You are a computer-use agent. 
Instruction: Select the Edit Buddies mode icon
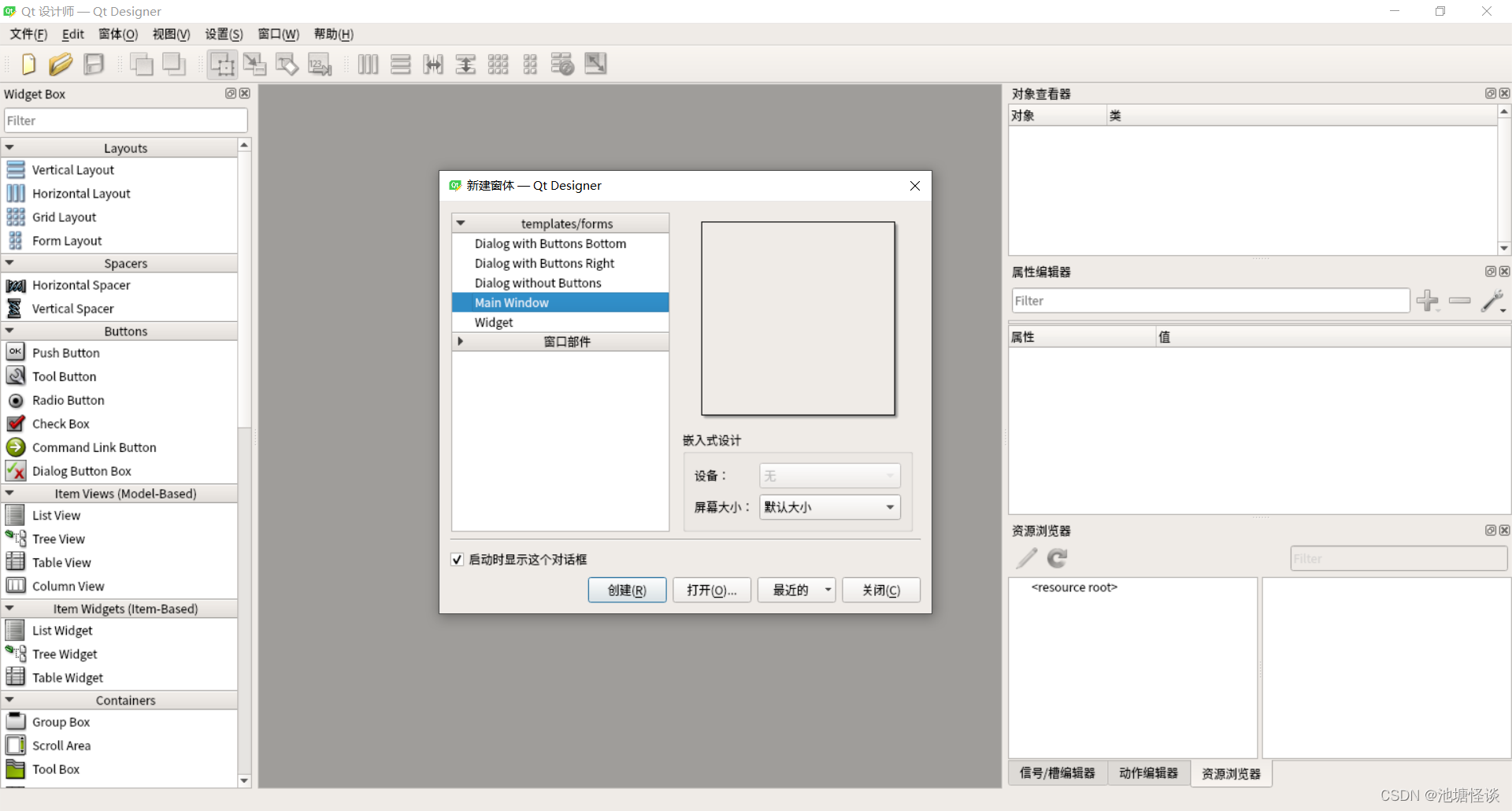[x=287, y=64]
